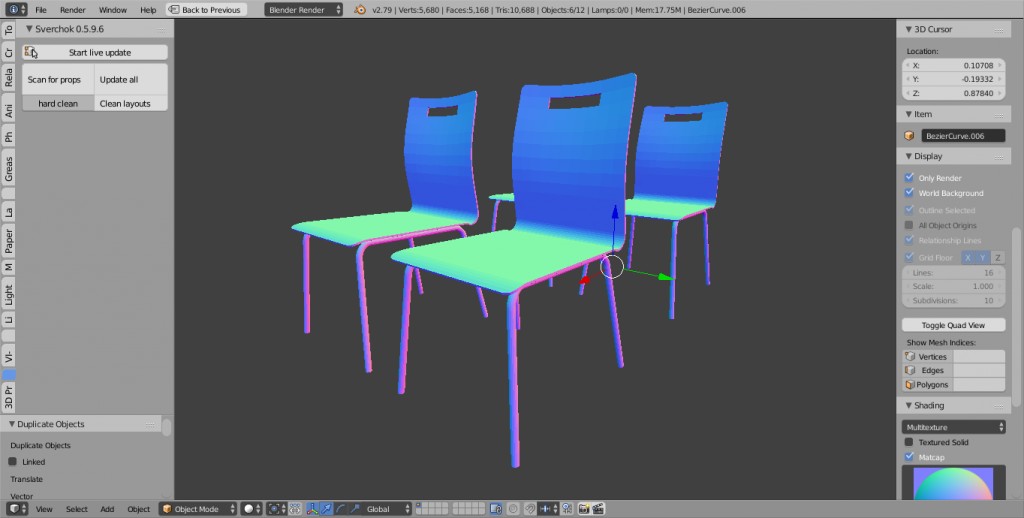Collapse the Item panel
Viewport: 1024px width, 518px height.
(908, 114)
